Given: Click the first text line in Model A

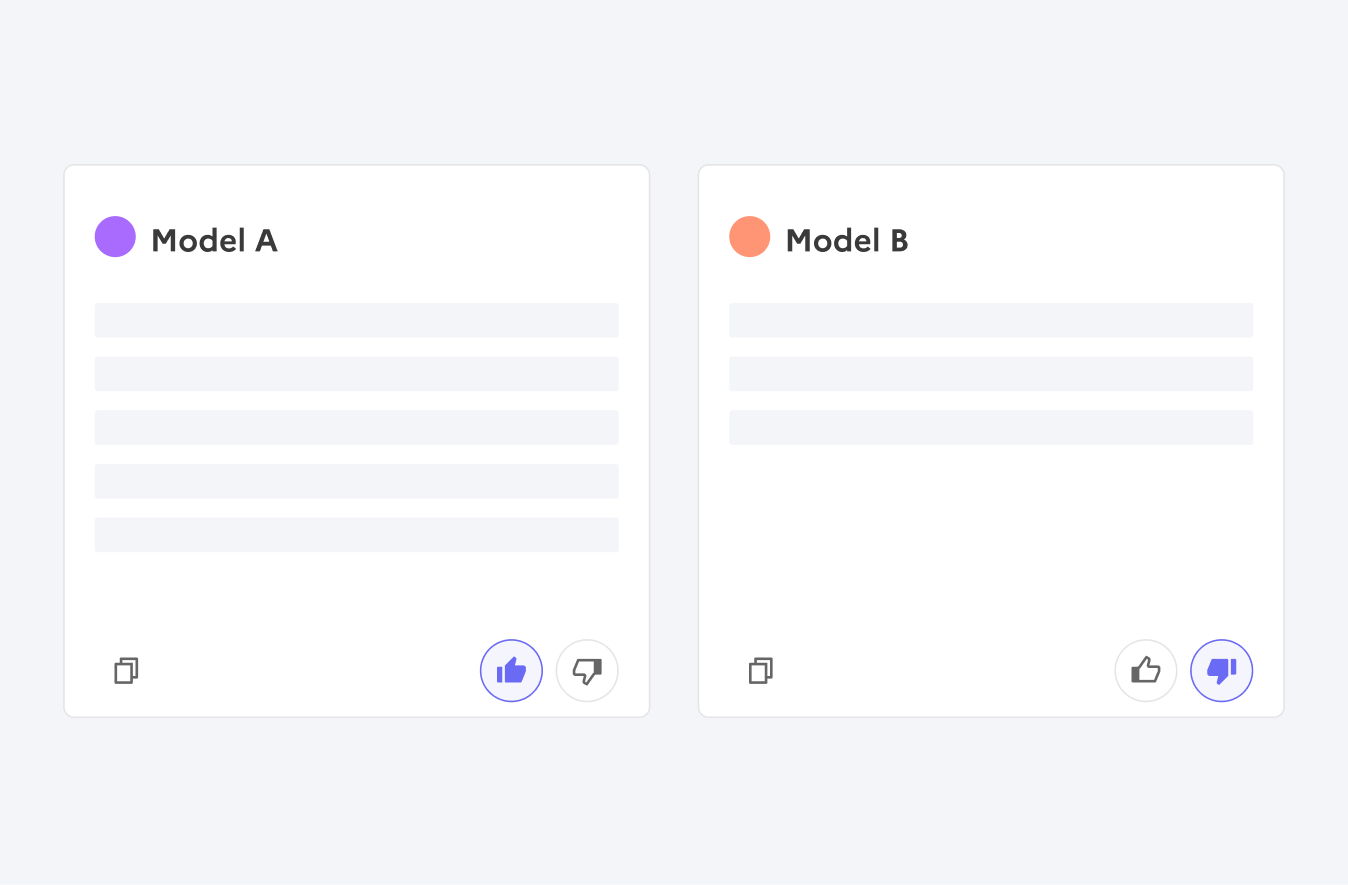Looking at the screenshot, I should click(356, 320).
